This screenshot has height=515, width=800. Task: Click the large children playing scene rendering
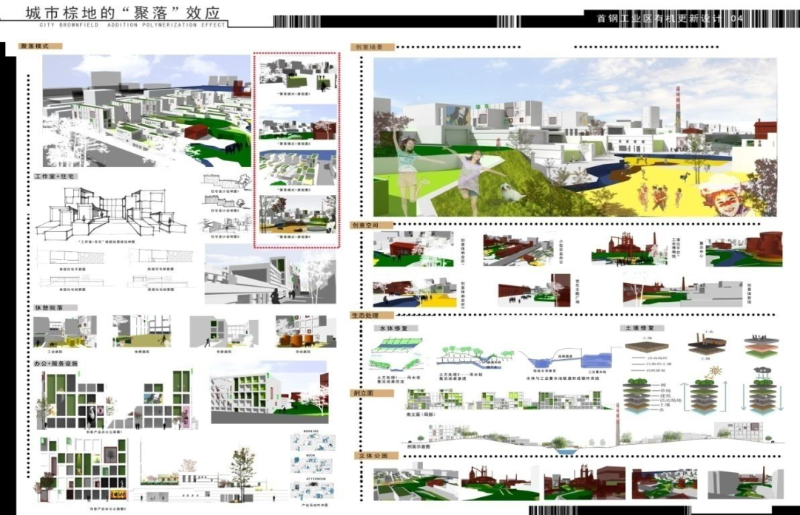(x=574, y=135)
